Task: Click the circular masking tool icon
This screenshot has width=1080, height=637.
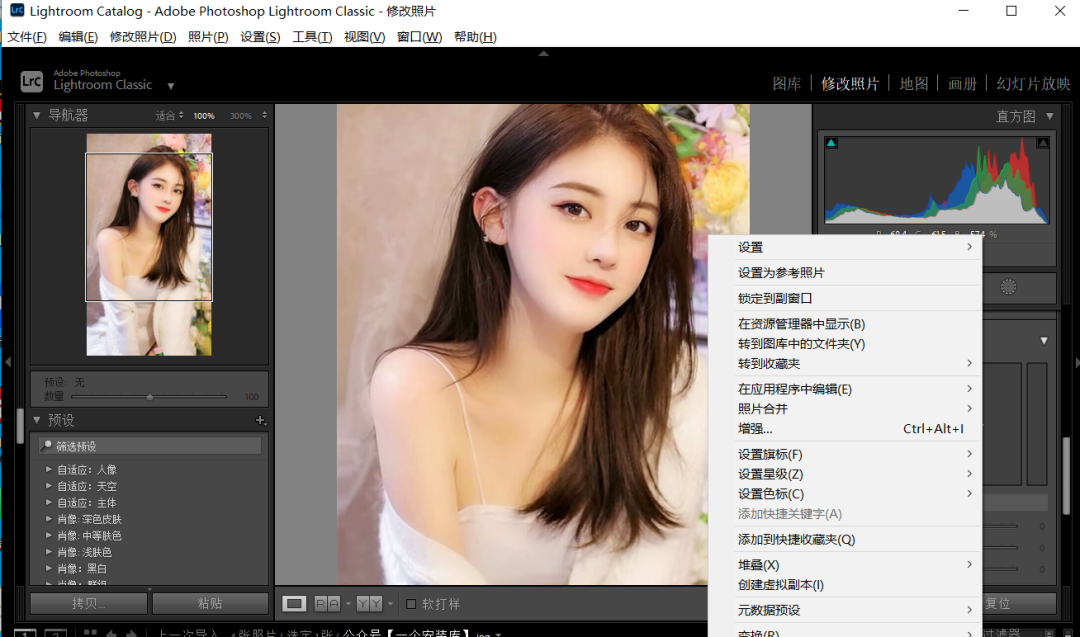Action: (1008, 287)
